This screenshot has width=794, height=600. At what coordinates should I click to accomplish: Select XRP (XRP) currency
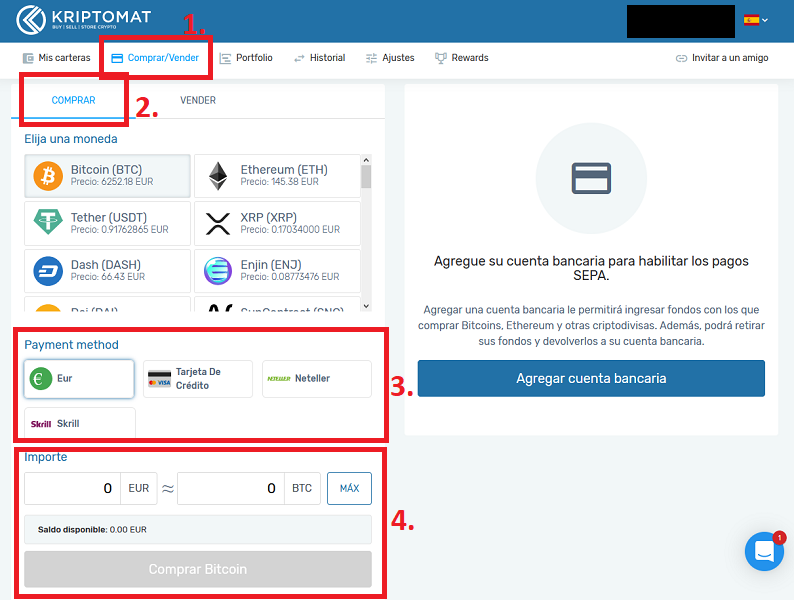277,223
